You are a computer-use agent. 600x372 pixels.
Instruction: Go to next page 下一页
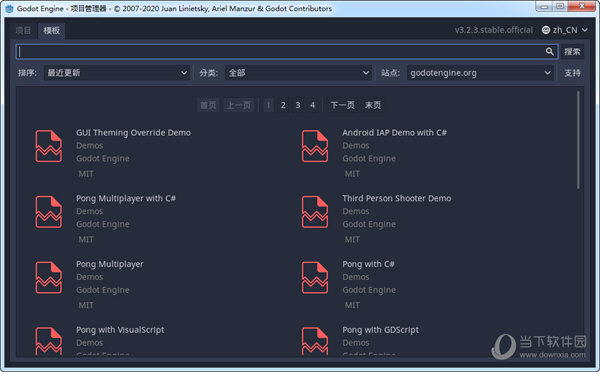click(x=342, y=105)
